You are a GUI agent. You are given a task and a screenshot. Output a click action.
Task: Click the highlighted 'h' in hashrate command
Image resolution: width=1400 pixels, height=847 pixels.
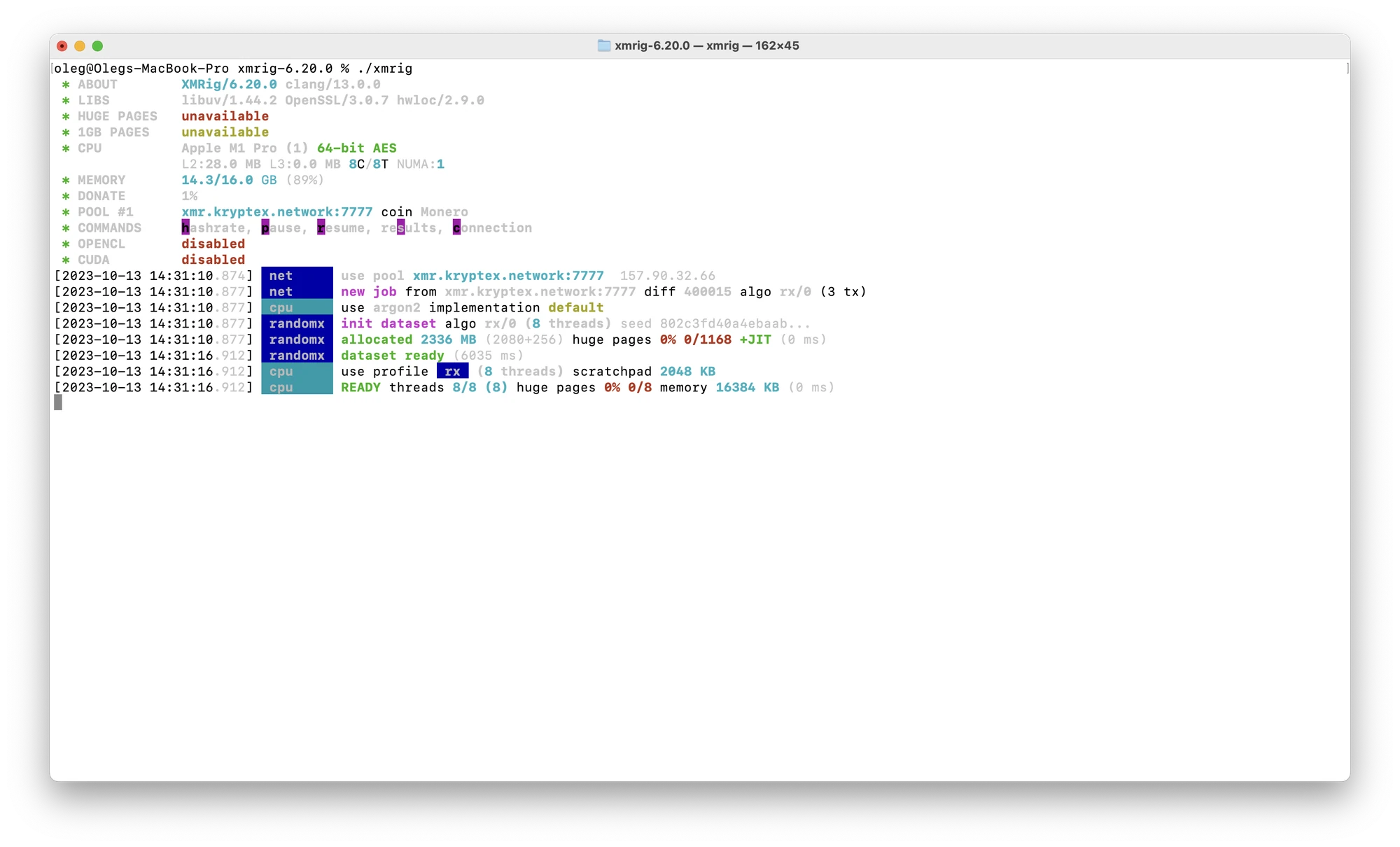tap(185, 228)
